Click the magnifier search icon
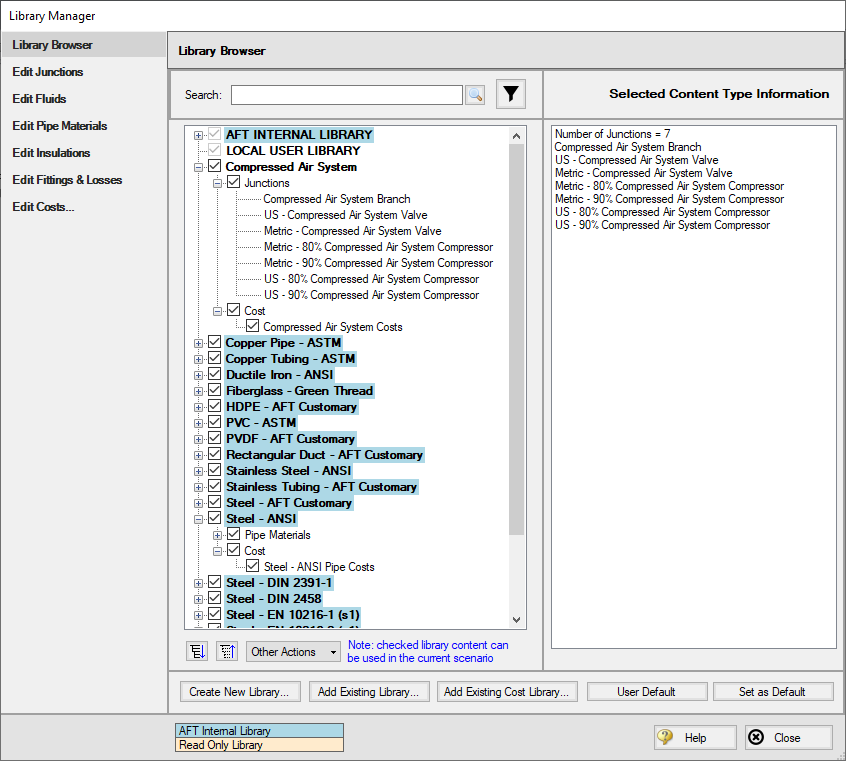846x761 pixels. pyautogui.click(x=475, y=95)
